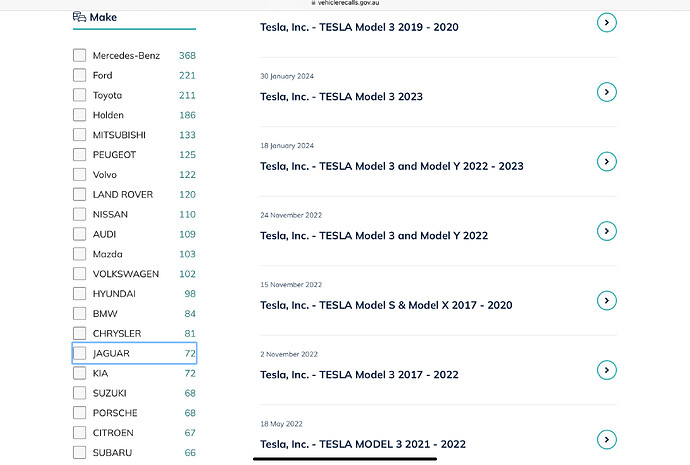The height and width of the screenshot is (465, 690).
Task: Click the Make filter heading icon
Action: pyautogui.click(x=79, y=17)
